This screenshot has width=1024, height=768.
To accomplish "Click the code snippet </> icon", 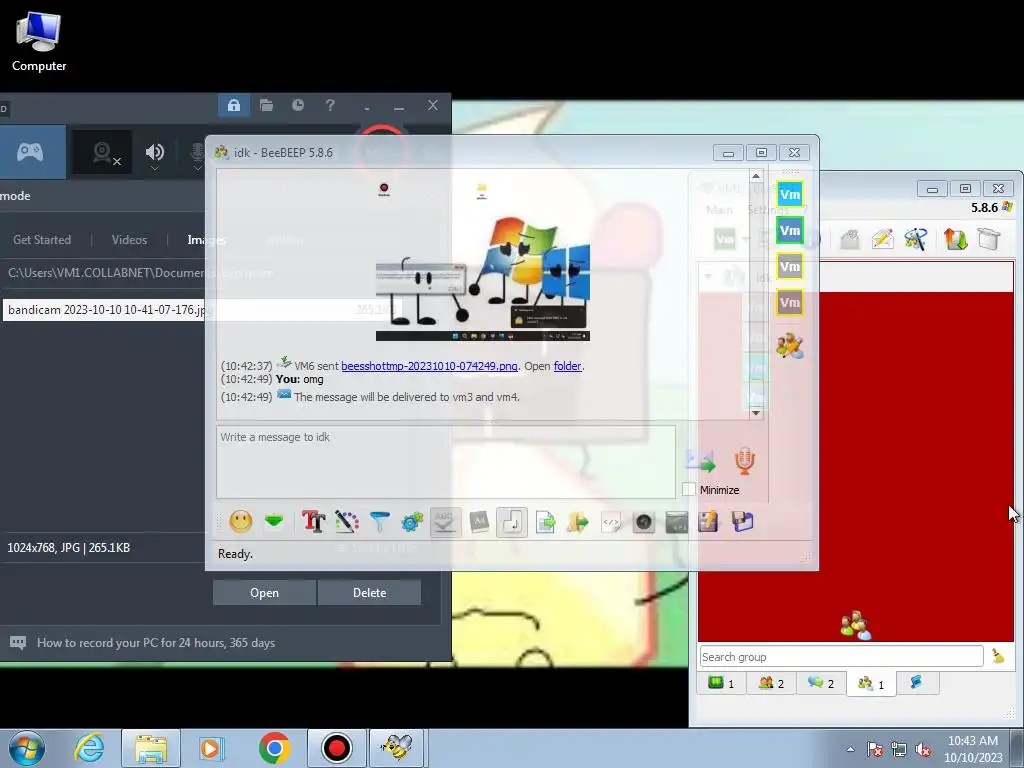I will [x=611, y=522].
